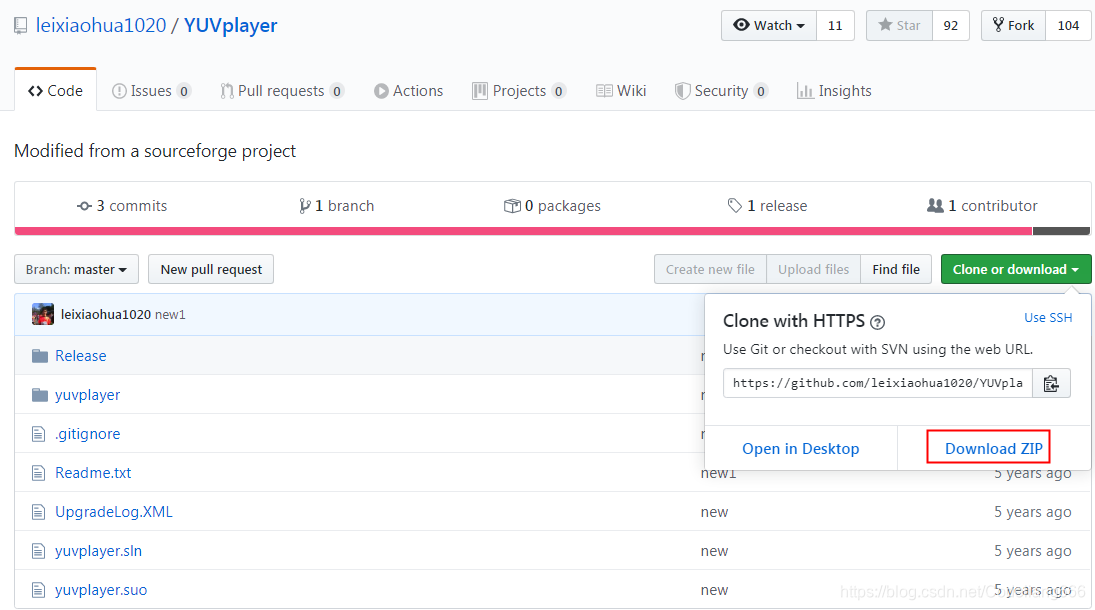Click the yuvplayer folder icon
This screenshot has width=1095, height=610.
coord(40,395)
